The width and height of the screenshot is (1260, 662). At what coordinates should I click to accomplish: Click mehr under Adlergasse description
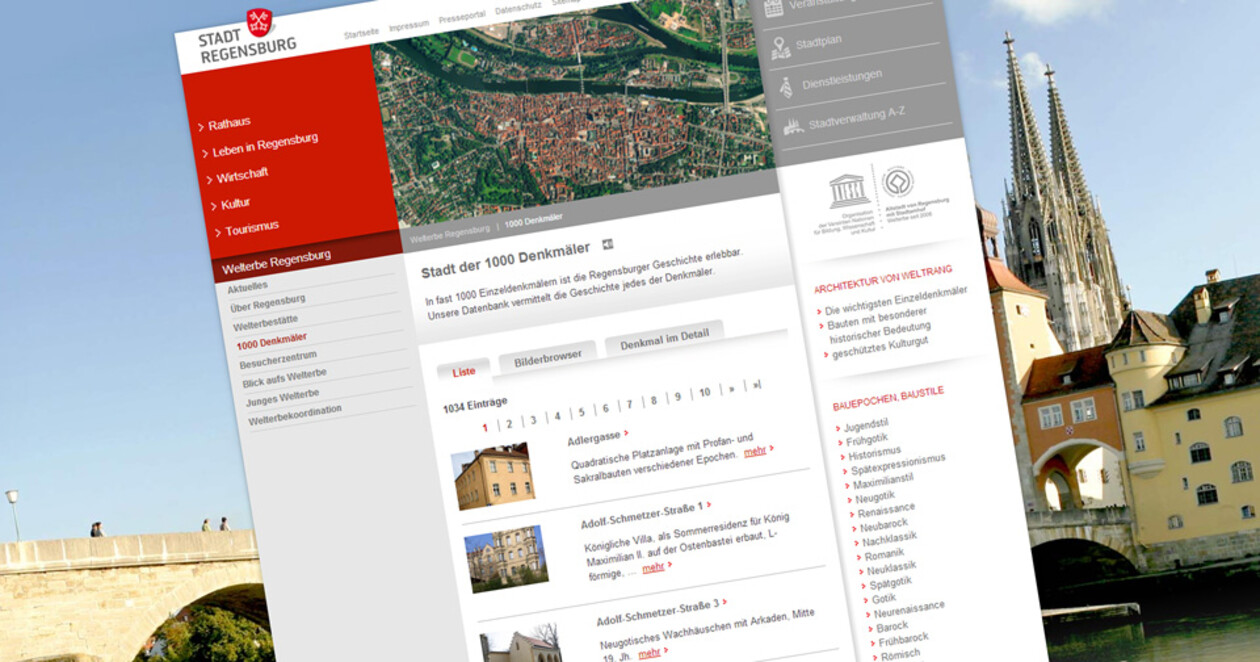tap(755, 451)
